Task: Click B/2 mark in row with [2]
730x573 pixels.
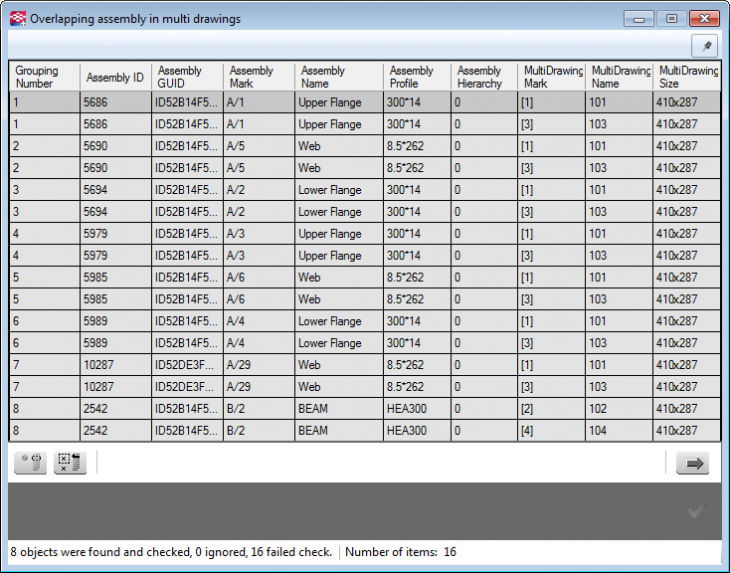Action: (259, 409)
